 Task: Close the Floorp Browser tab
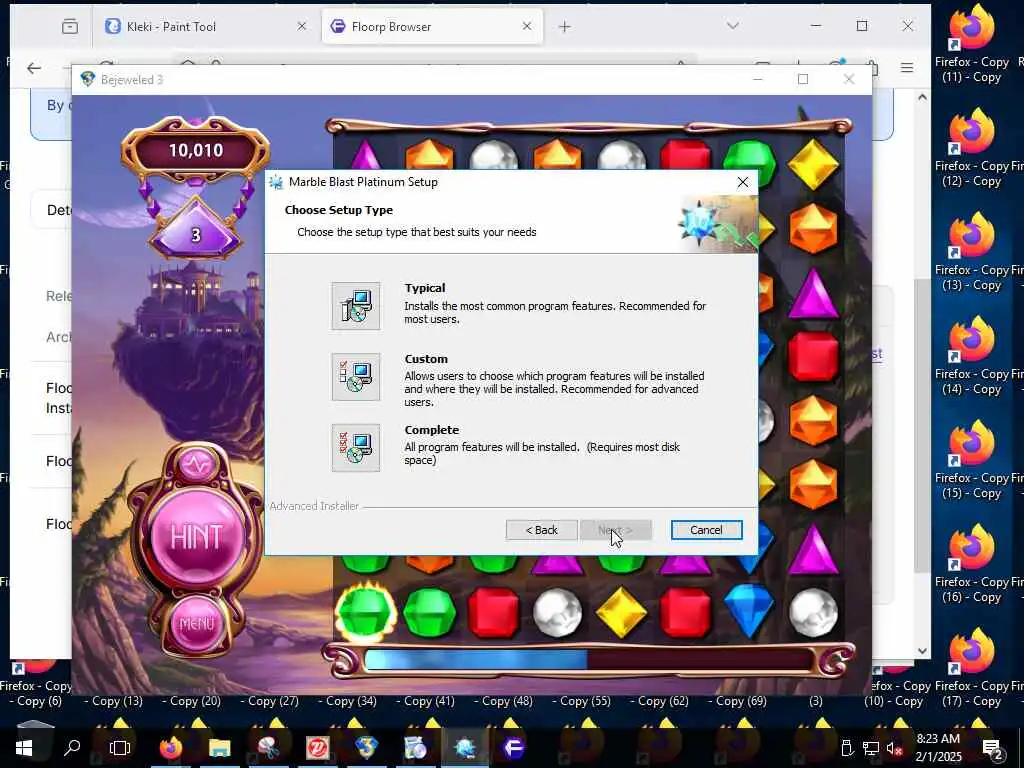[527, 26]
